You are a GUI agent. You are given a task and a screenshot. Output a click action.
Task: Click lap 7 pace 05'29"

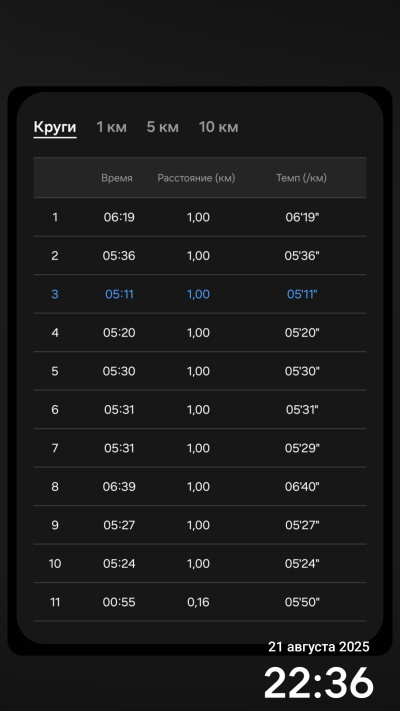pyautogui.click(x=302, y=448)
